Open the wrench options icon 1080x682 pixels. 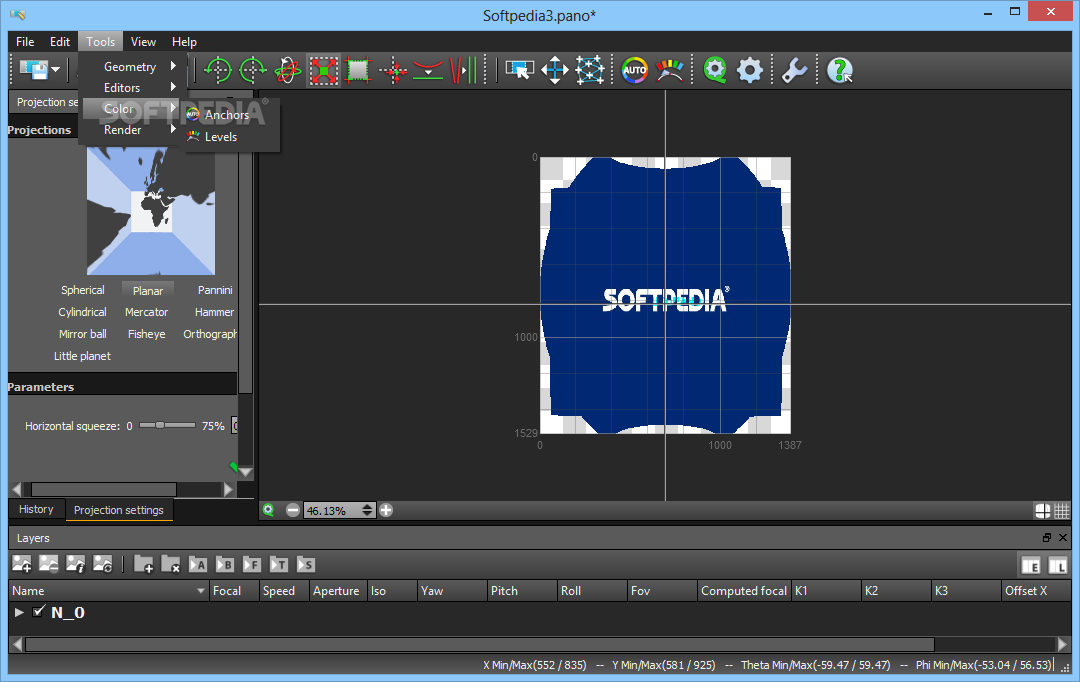click(794, 70)
